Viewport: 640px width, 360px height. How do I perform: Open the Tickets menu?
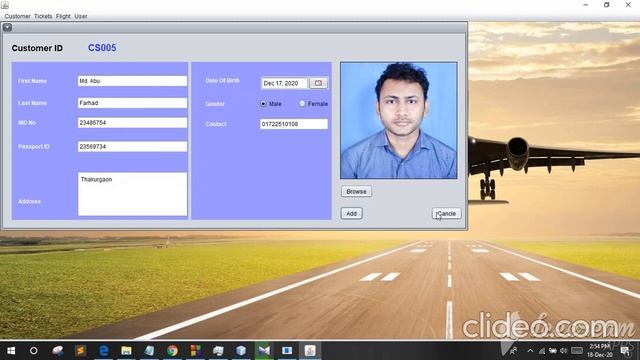pyautogui.click(x=43, y=16)
